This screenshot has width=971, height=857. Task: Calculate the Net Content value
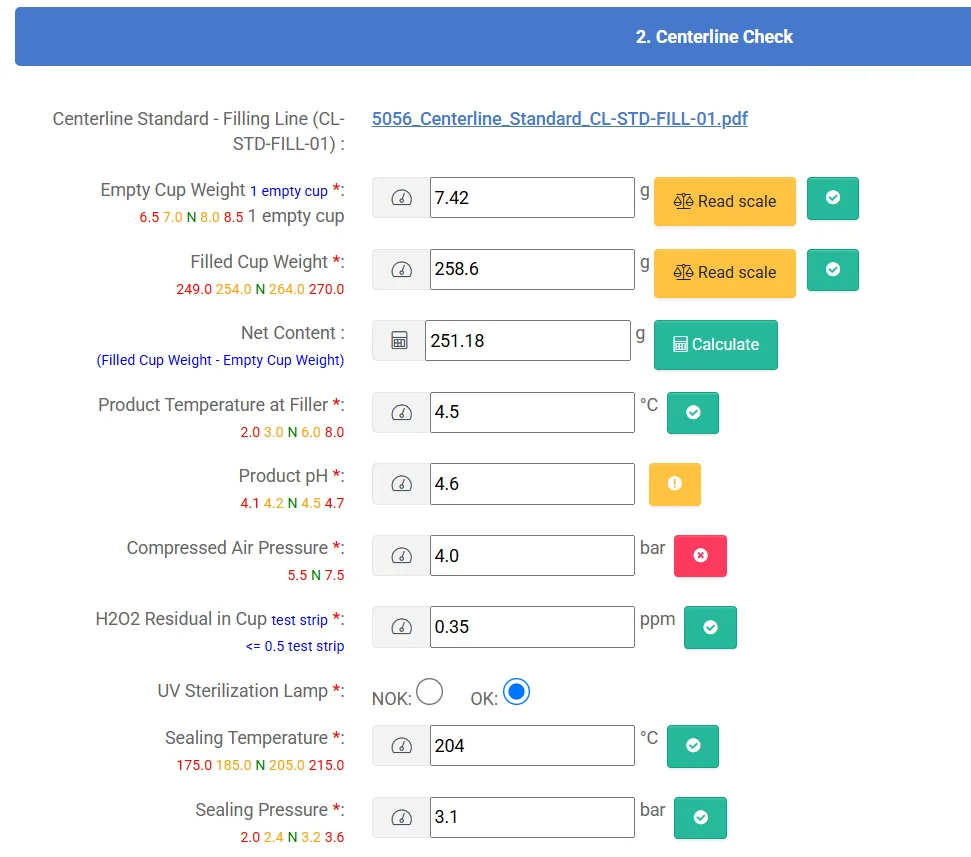point(715,344)
